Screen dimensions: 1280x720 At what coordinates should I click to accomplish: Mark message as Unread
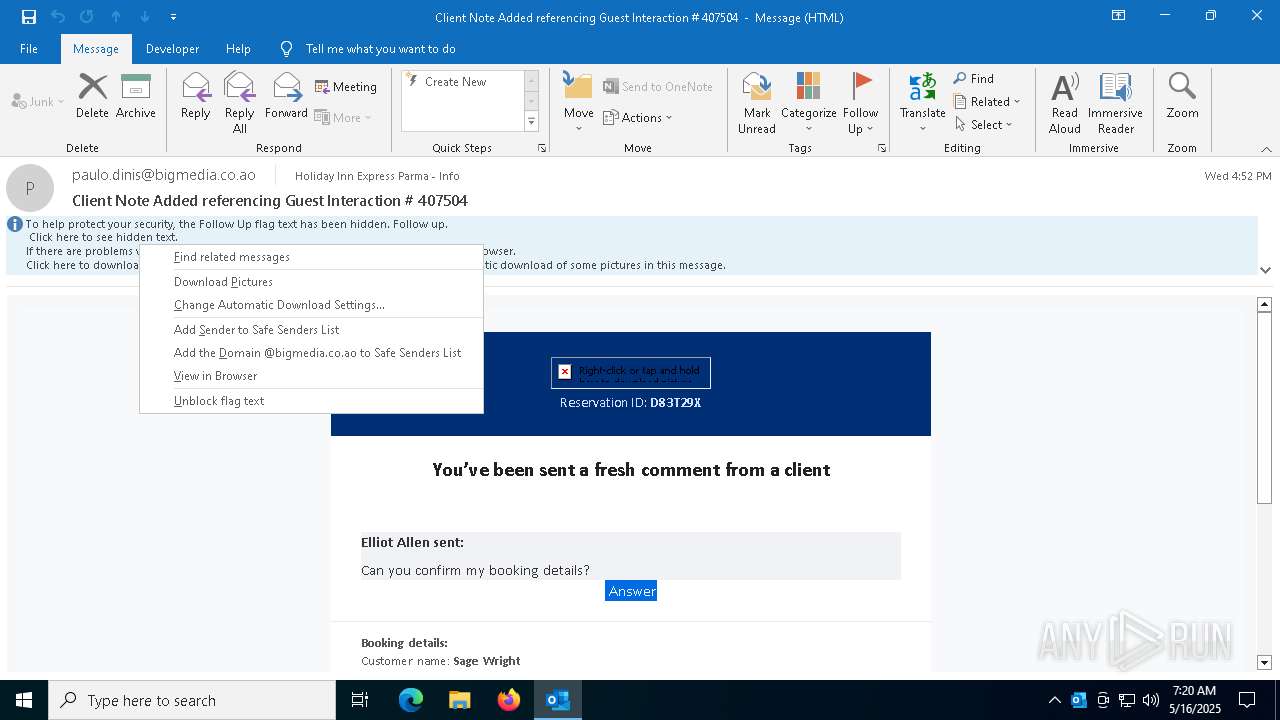[757, 102]
